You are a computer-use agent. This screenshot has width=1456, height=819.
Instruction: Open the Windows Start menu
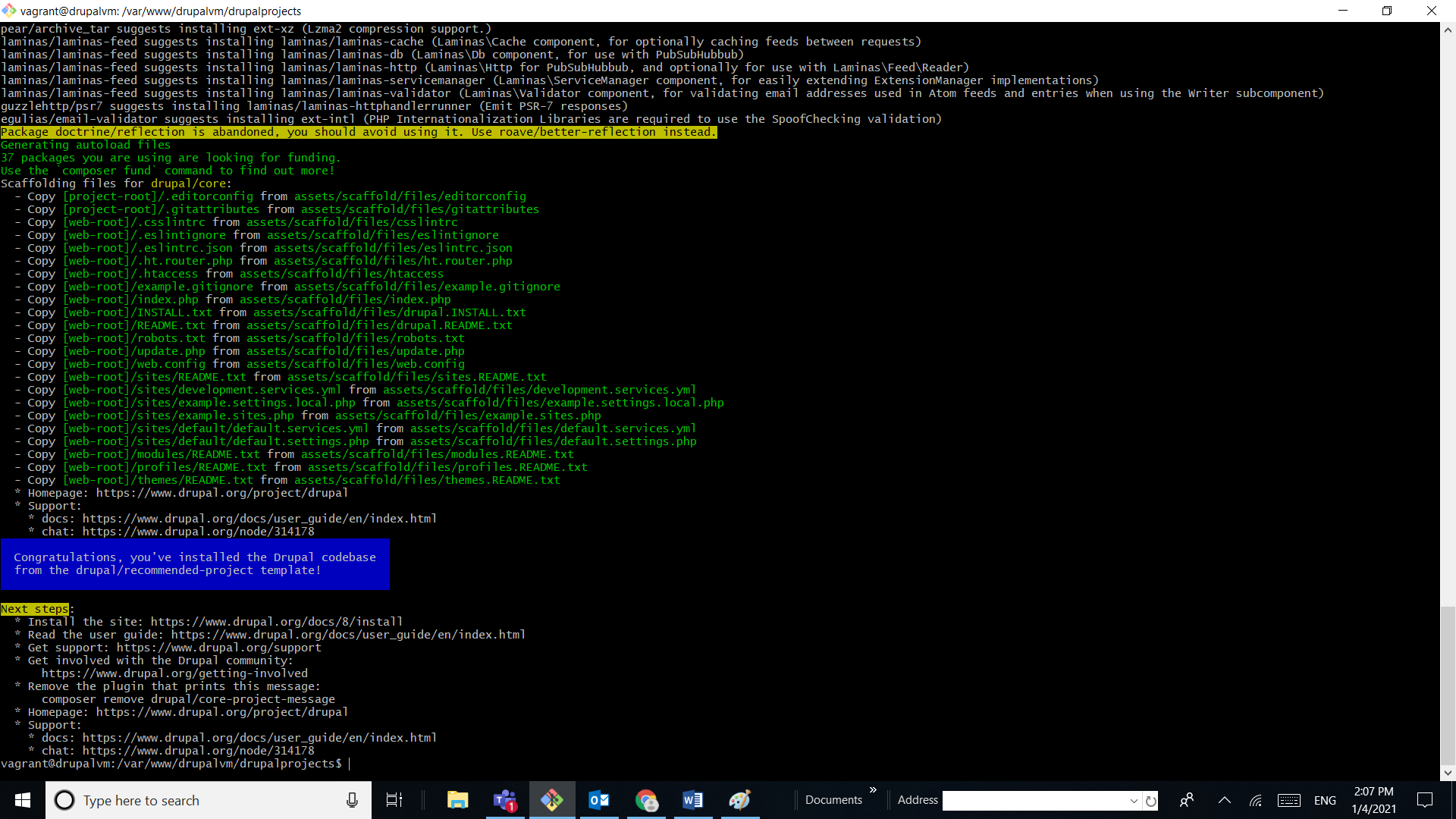pyautogui.click(x=23, y=800)
